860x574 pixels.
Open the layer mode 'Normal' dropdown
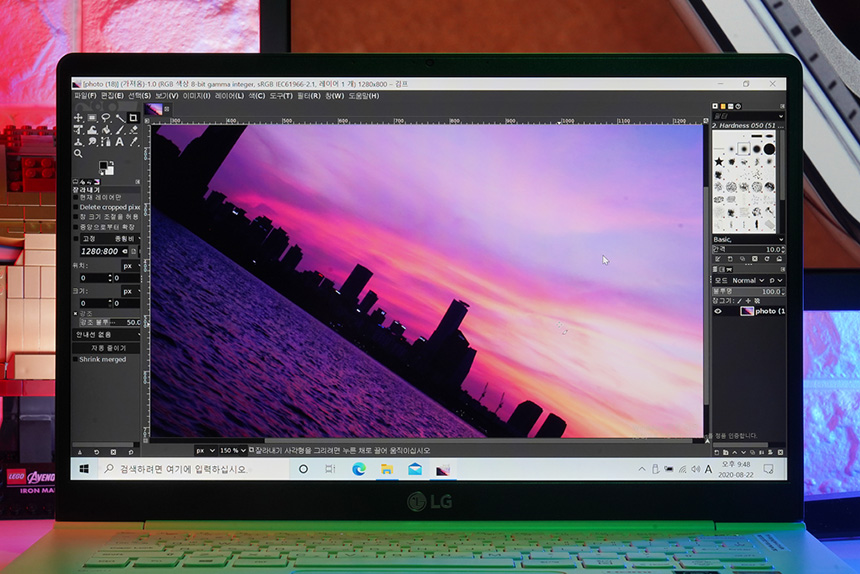pos(748,280)
